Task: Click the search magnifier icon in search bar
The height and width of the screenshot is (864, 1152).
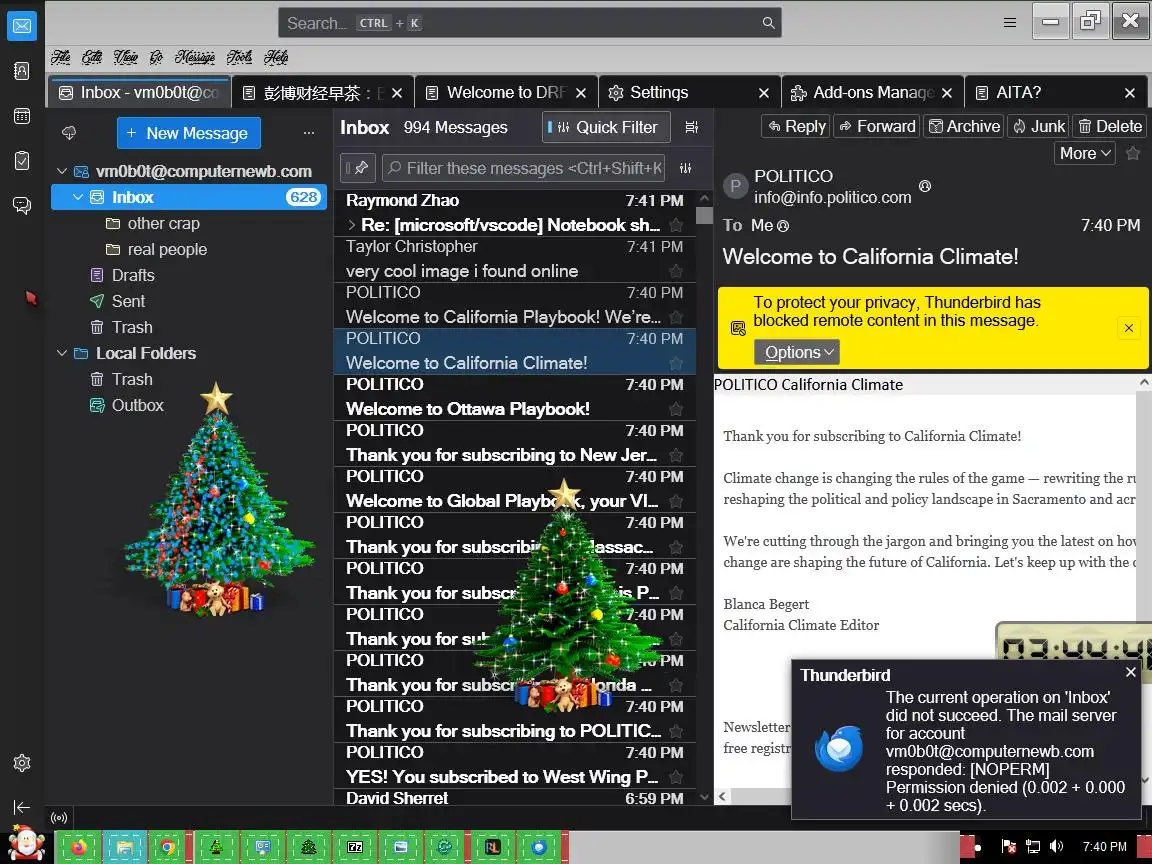Action: (768, 23)
